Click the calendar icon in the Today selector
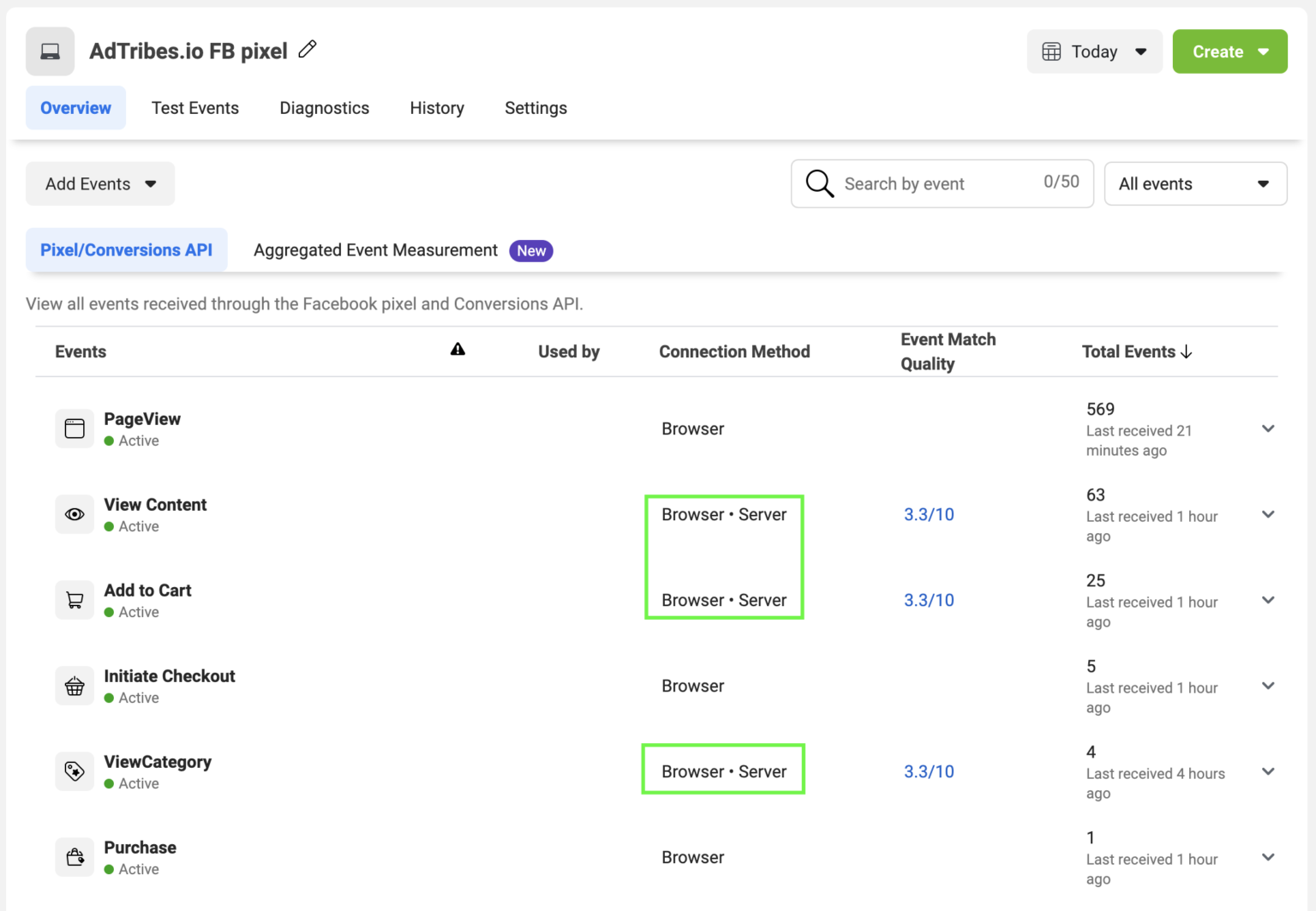Viewport: 1316px width, 911px height. tap(1052, 51)
